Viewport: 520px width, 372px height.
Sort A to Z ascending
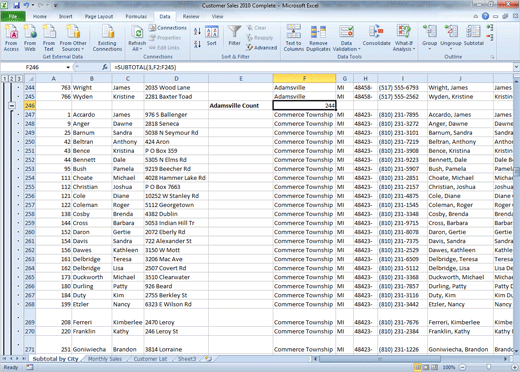(197, 32)
